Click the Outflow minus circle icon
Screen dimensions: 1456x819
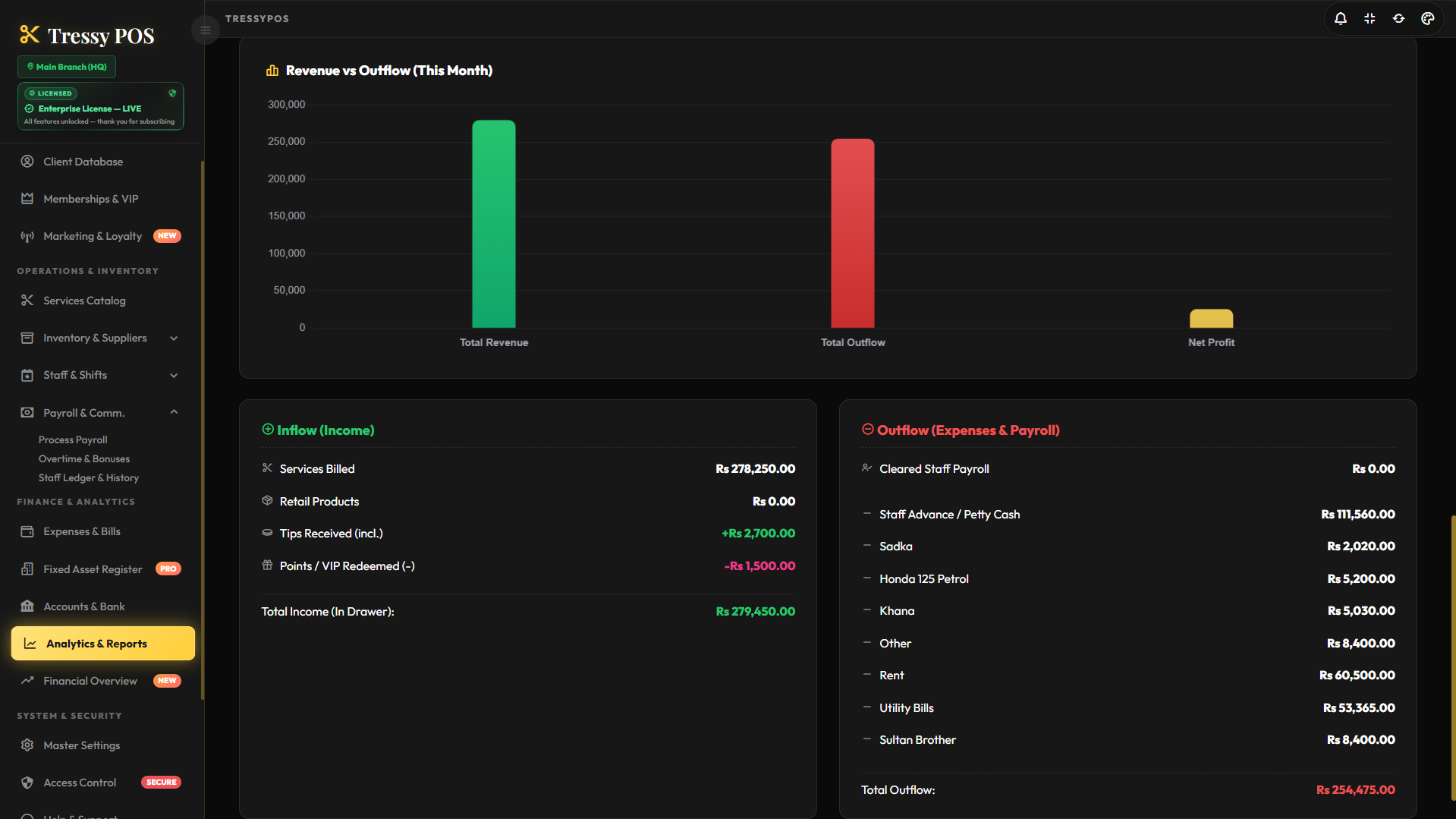(x=868, y=429)
